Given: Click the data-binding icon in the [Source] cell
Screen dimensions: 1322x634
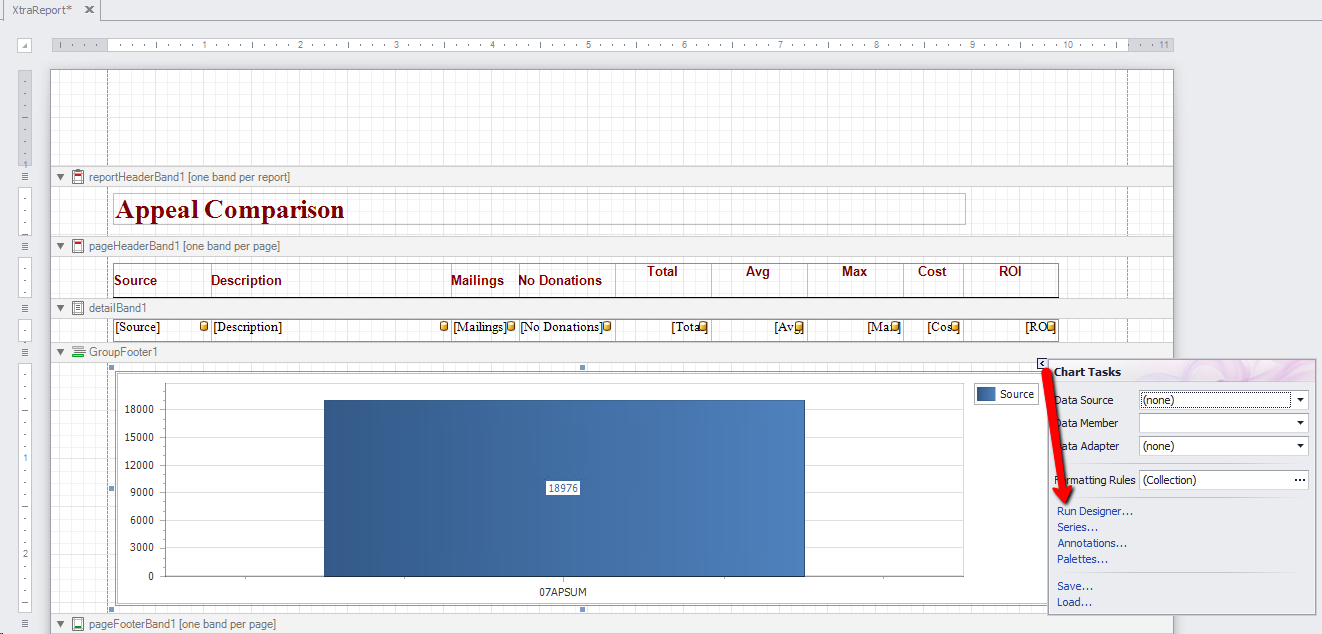Looking at the screenshot, I should [205, 327].
